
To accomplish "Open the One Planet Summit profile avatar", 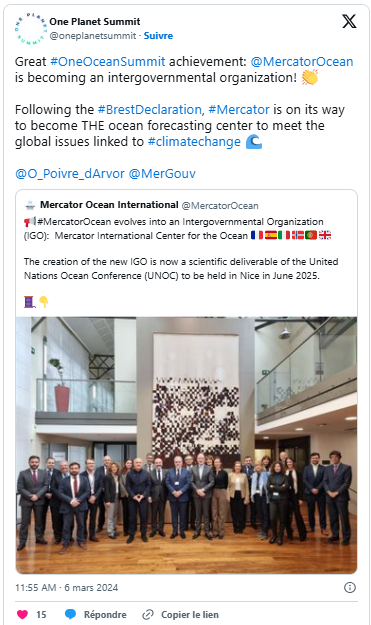I will click(x=31, y=29).
